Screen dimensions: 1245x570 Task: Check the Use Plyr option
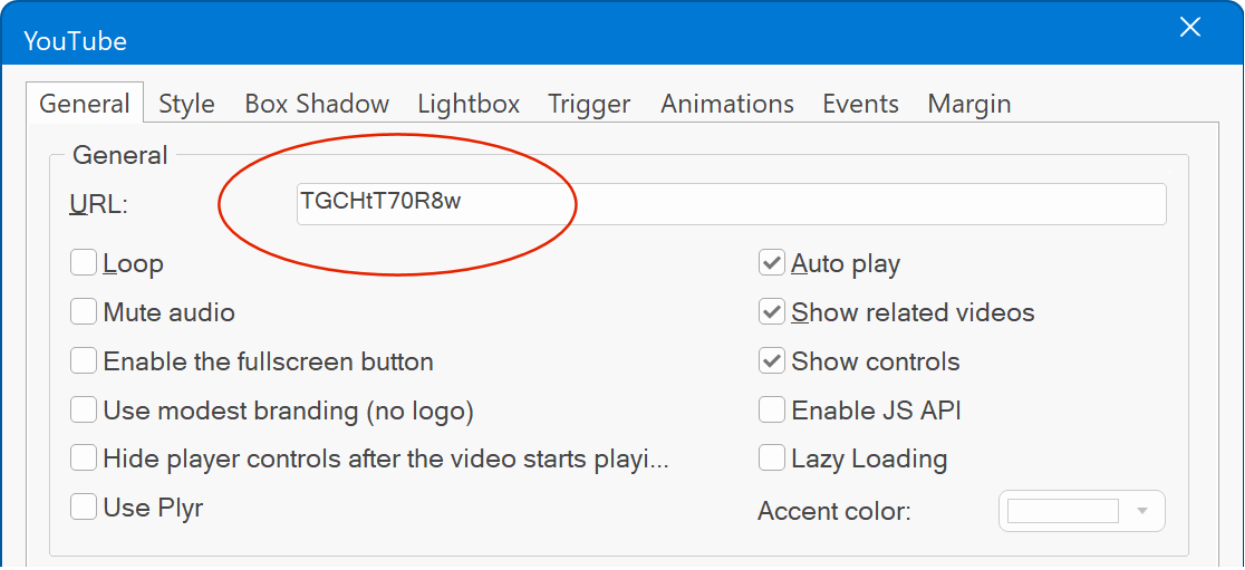84,507
